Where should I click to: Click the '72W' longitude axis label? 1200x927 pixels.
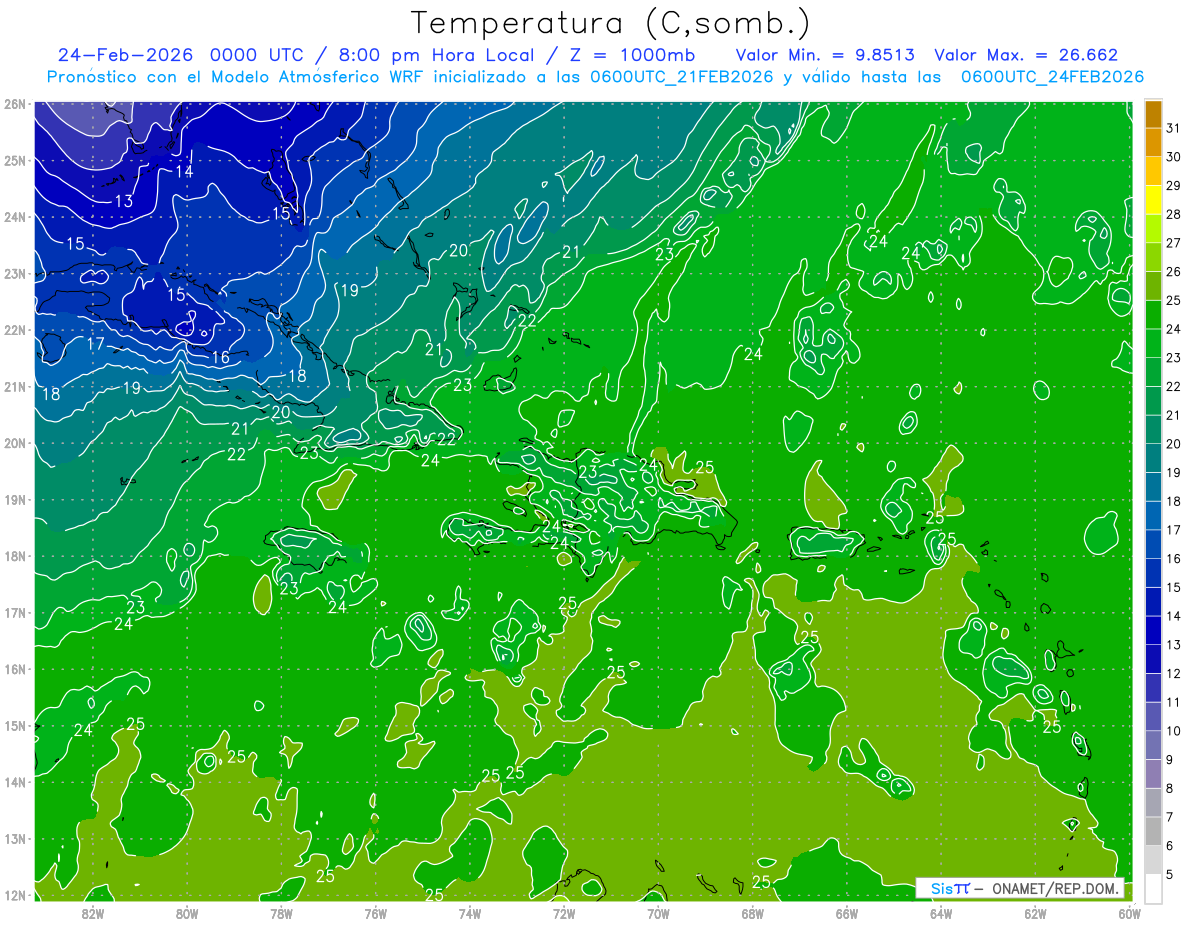pyautogui.click(x=563, y=912)
